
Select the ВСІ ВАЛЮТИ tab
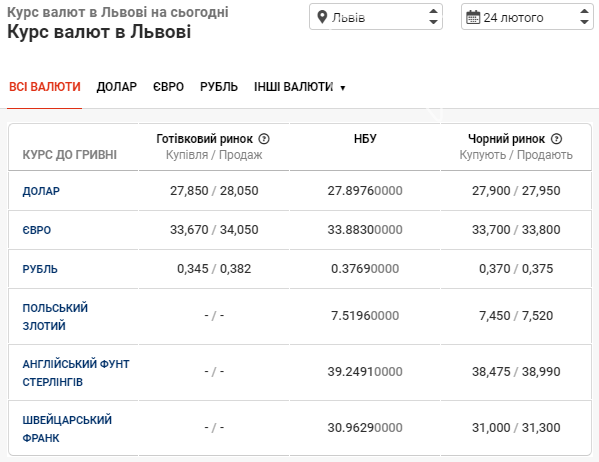click(x=45, y=87)
